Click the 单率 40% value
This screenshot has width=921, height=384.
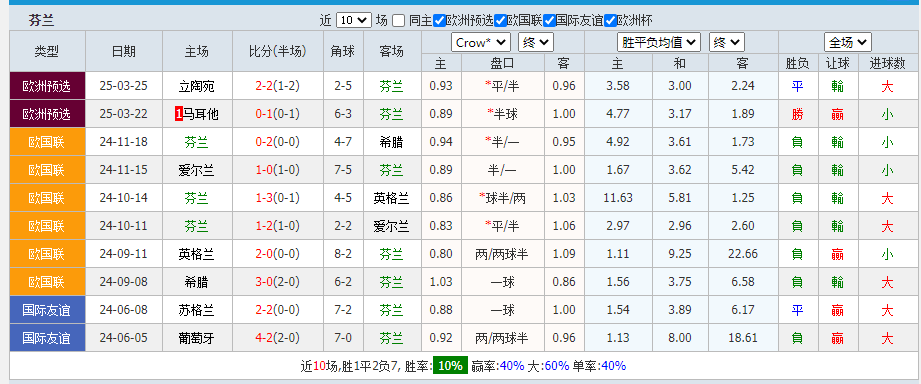point(613,366)
